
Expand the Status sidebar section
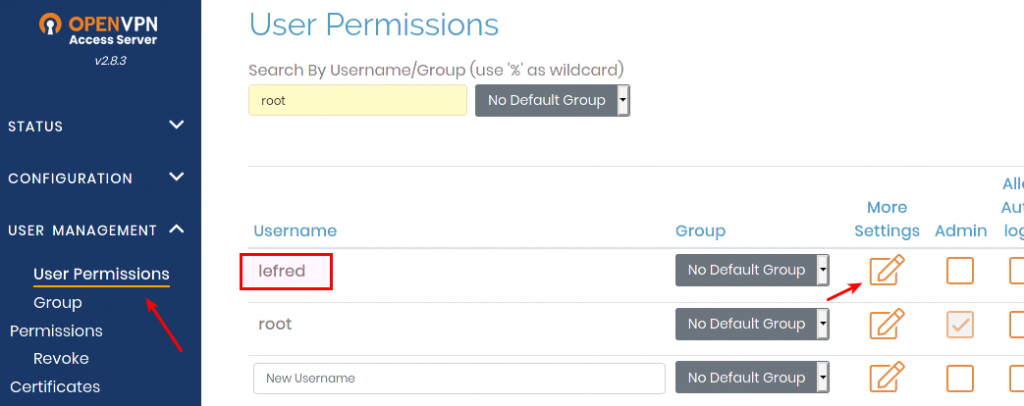click(97, 126)
